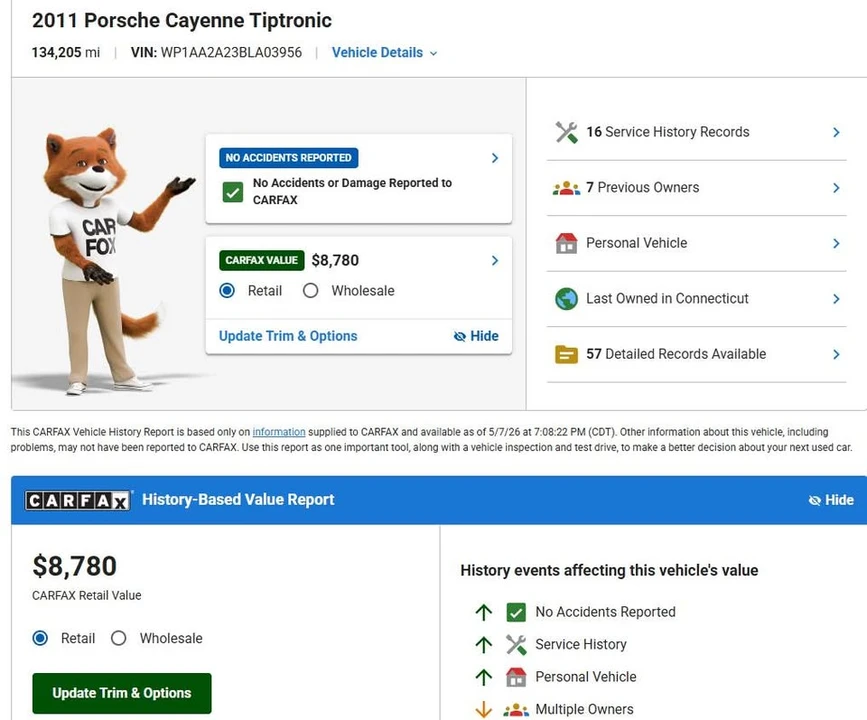The height and width of the screenshot is (720, 867).
Task: Click the crossed-eye icon in the blue report header
Action: click(x=814, y=500)
